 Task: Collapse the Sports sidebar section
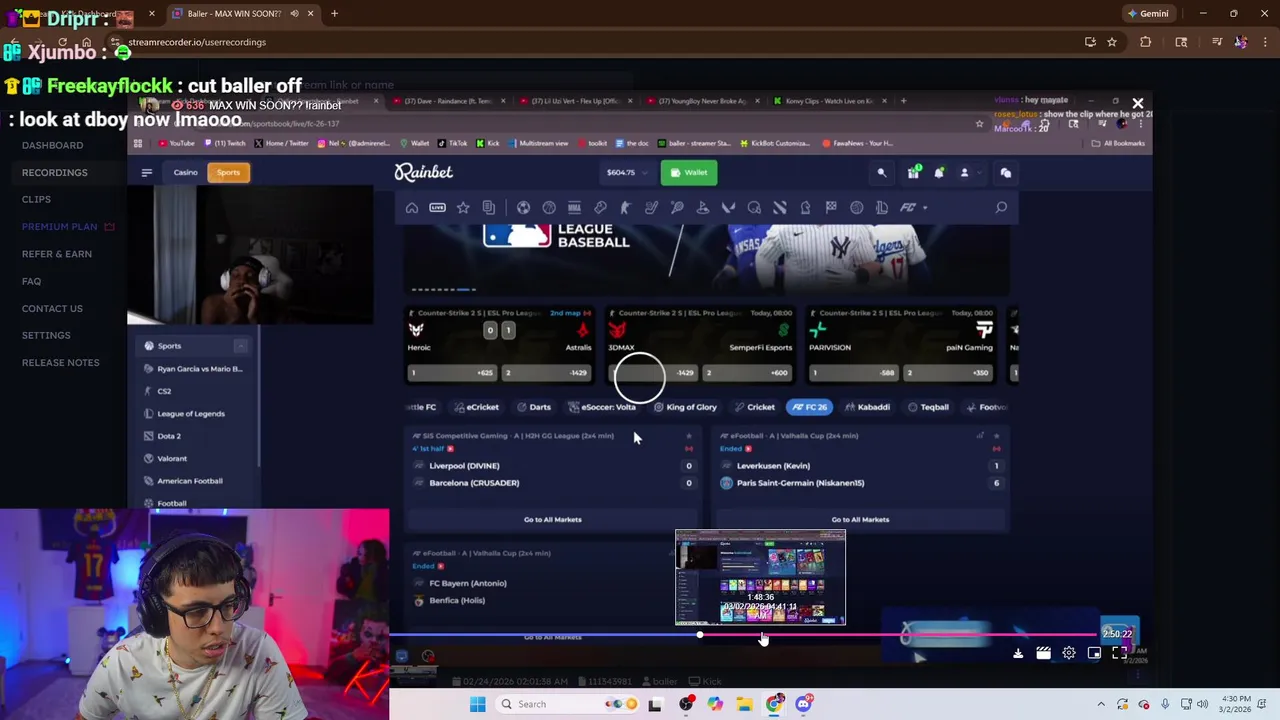tap(240, 346)
